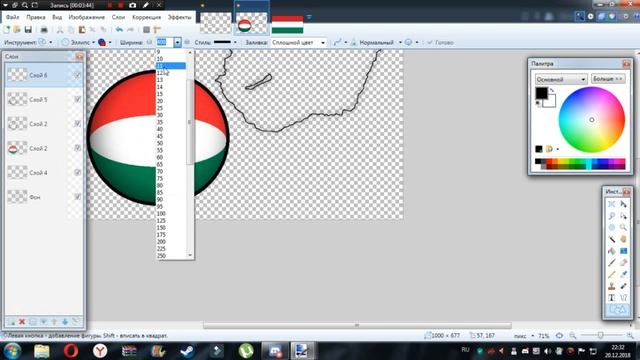The image size is (640, 360).
Task: Toggle visibility of Фон layer
Action: tap(78, 197)
